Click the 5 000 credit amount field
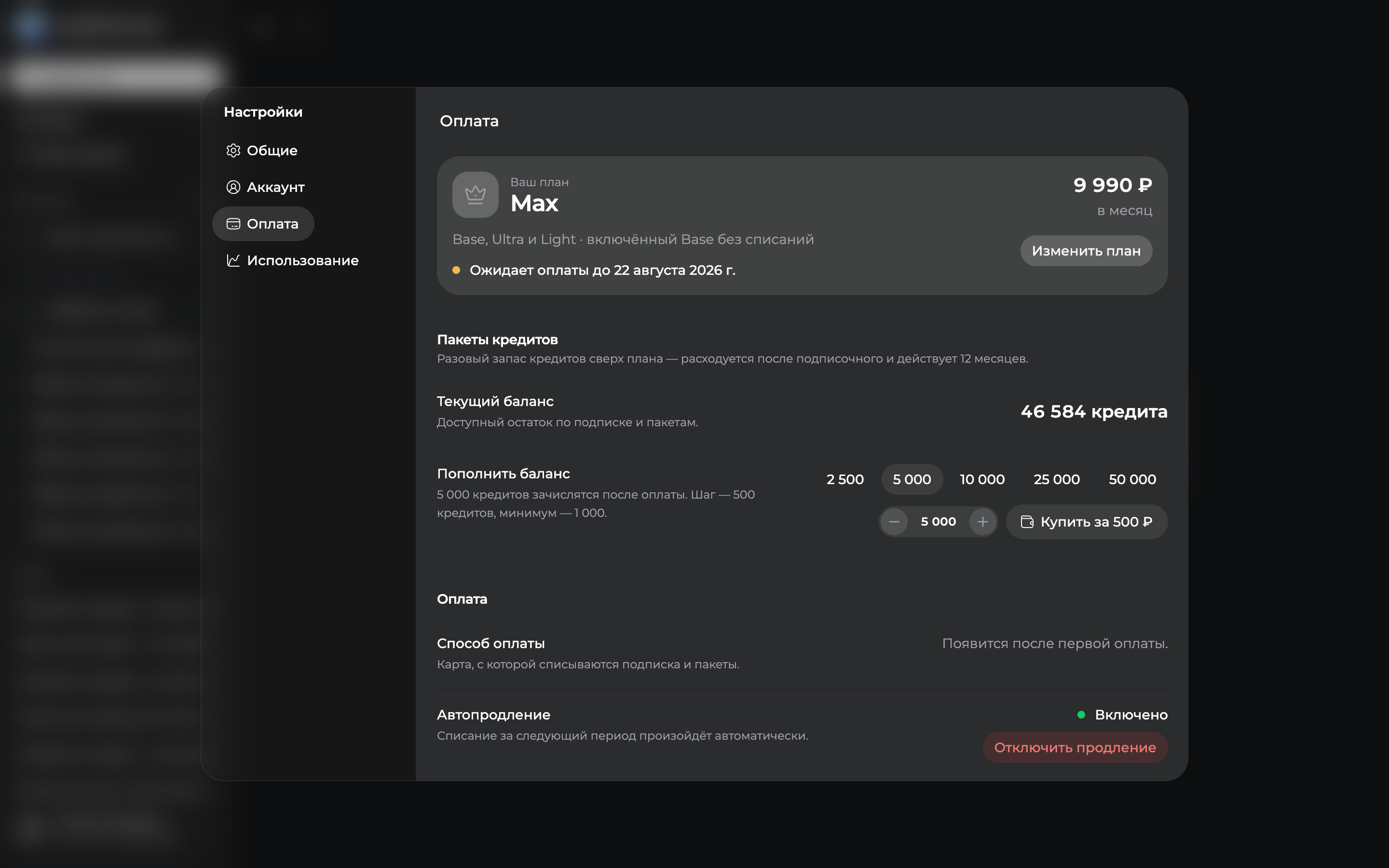The image size is (1389, 868). click(939, 522)
